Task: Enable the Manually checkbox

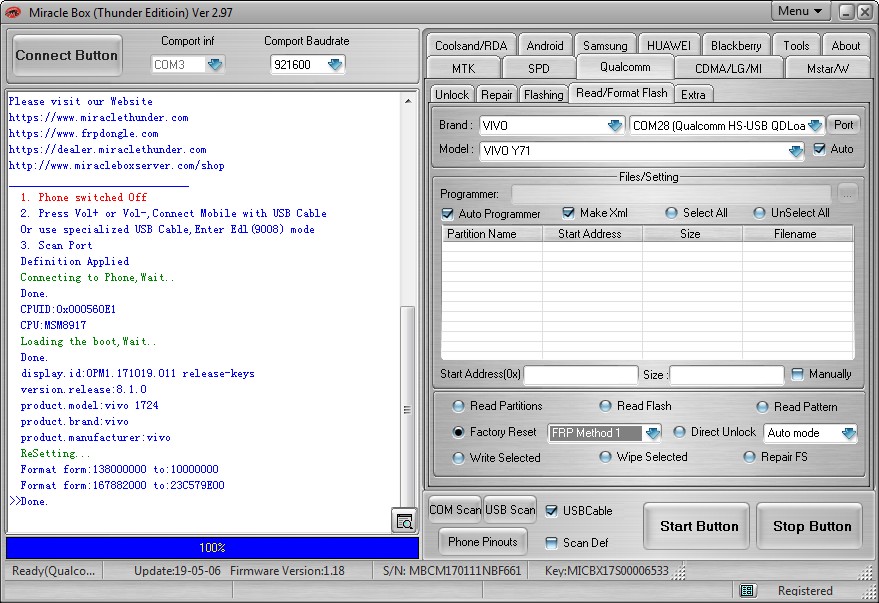Action: (797, 374)
